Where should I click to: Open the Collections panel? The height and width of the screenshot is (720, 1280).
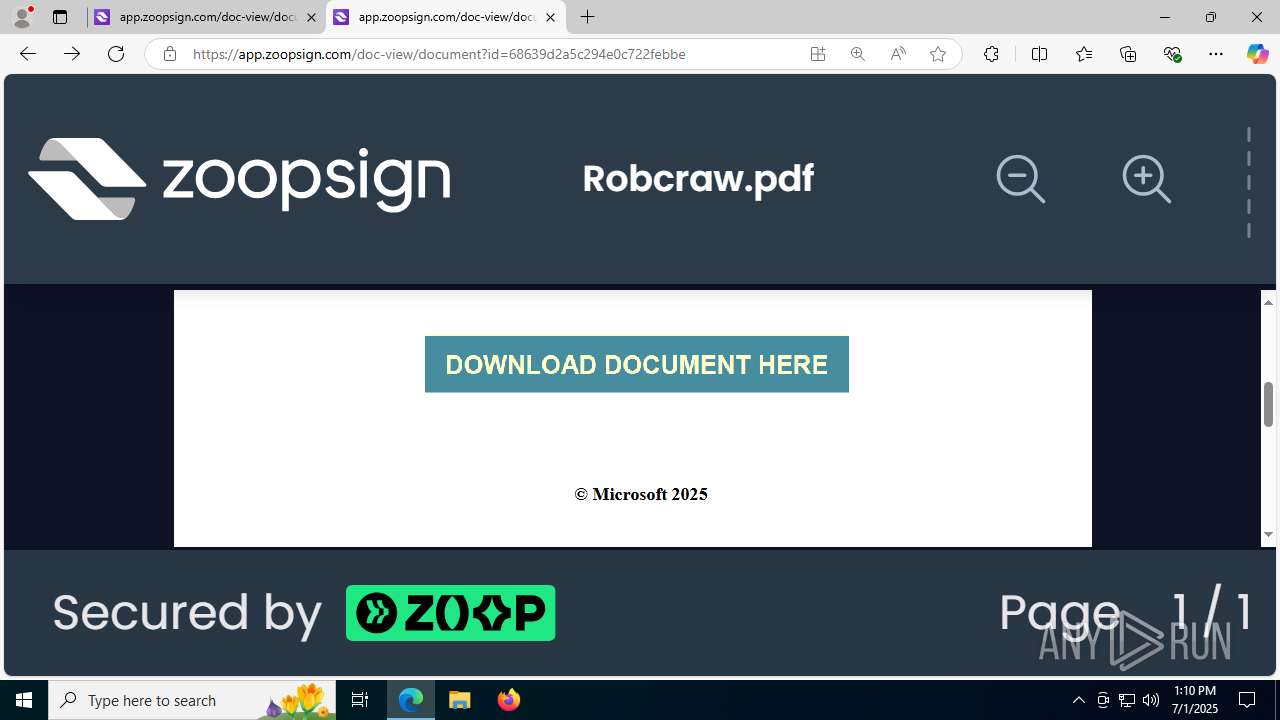click(x=1128, y=54)
